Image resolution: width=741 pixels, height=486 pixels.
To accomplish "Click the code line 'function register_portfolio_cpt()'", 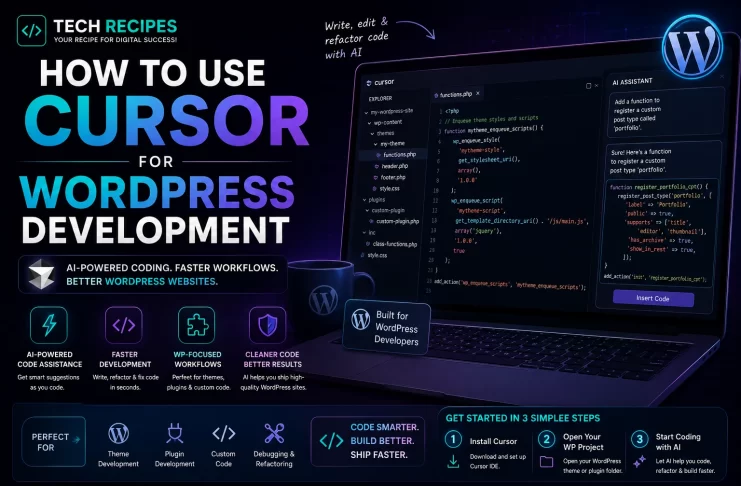I will (658, 187).
